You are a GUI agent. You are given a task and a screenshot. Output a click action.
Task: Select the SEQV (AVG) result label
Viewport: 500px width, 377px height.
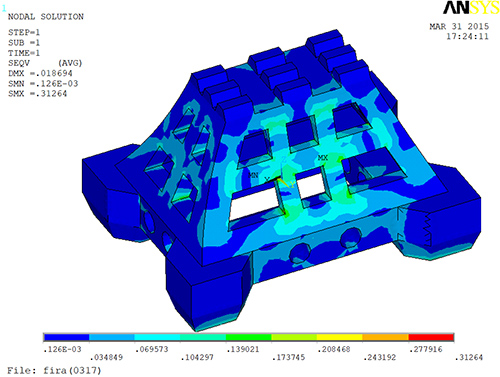pos(45,63)
